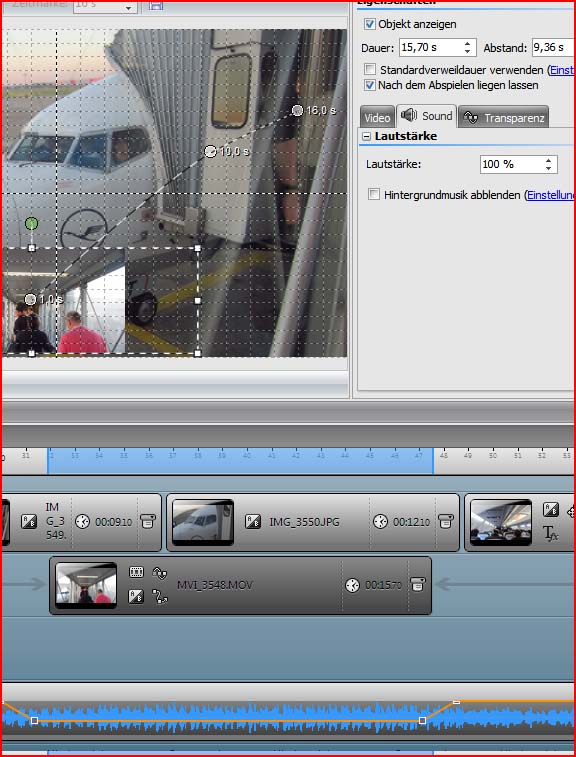Click the bottom-right handle of the selection frame
576x757 pixels.
click(x=197, y=353)
